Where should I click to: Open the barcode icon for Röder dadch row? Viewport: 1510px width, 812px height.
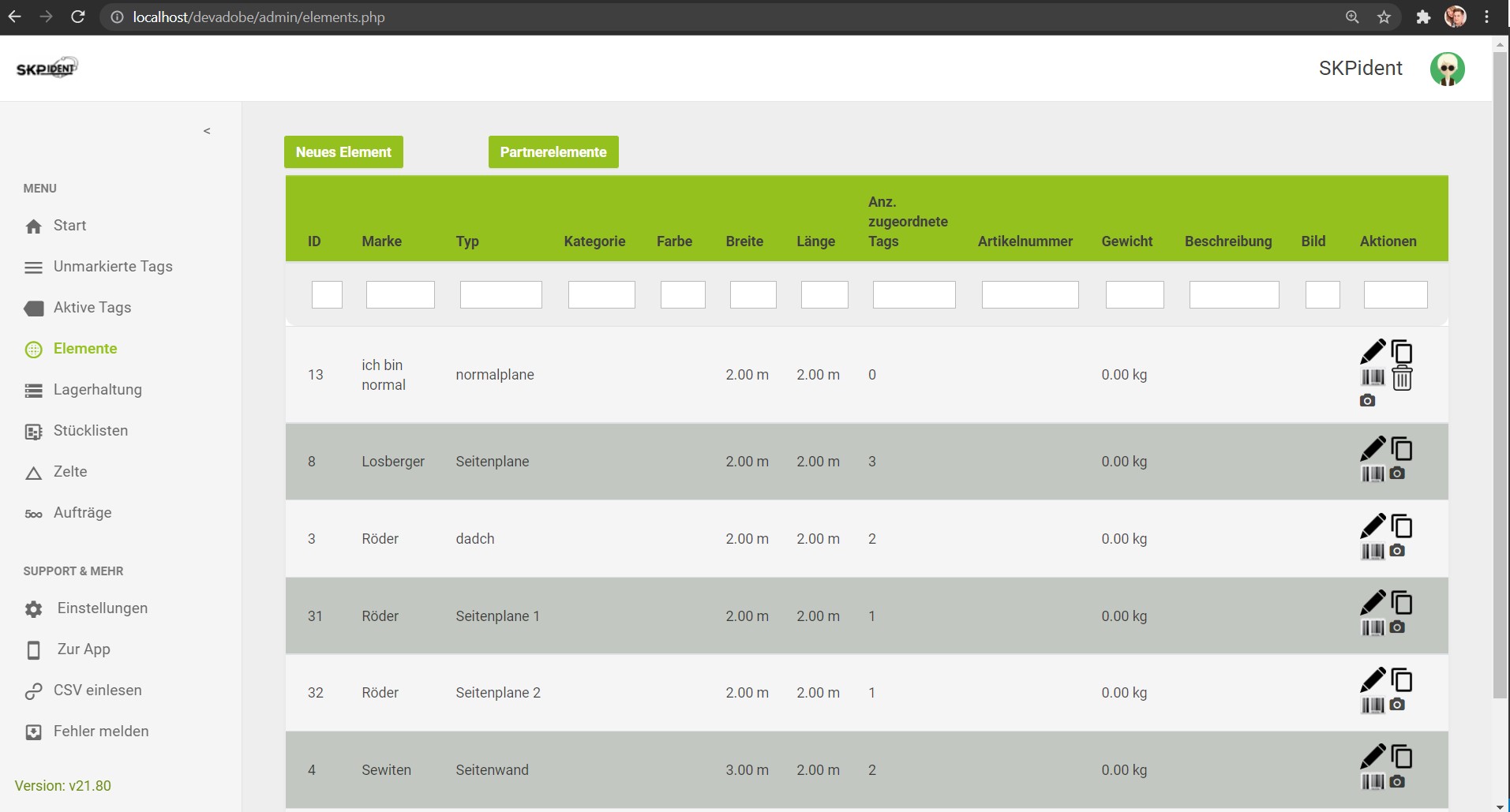(1373, 552)
